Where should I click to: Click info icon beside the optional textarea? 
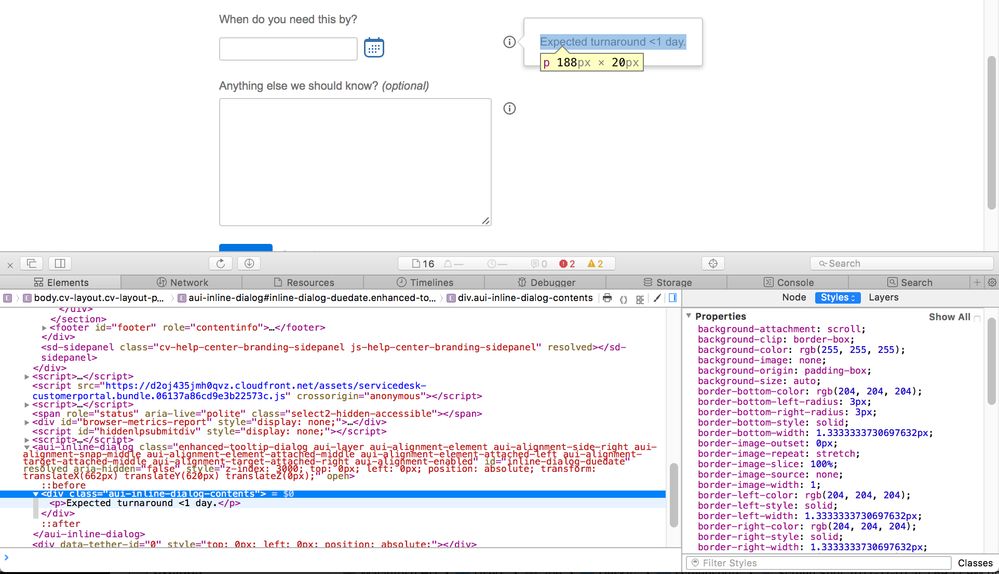pyautogui.click(x=509, y=108)
